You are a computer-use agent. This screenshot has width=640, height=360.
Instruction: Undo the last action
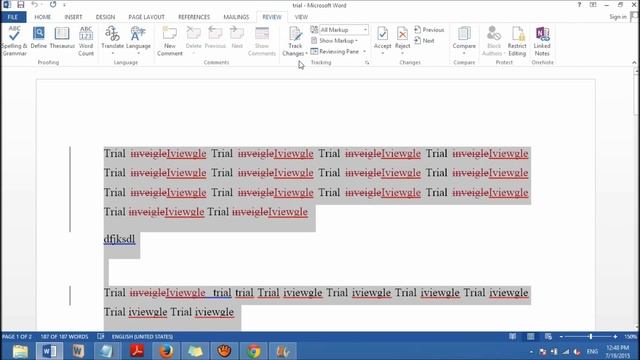[35, 5]
